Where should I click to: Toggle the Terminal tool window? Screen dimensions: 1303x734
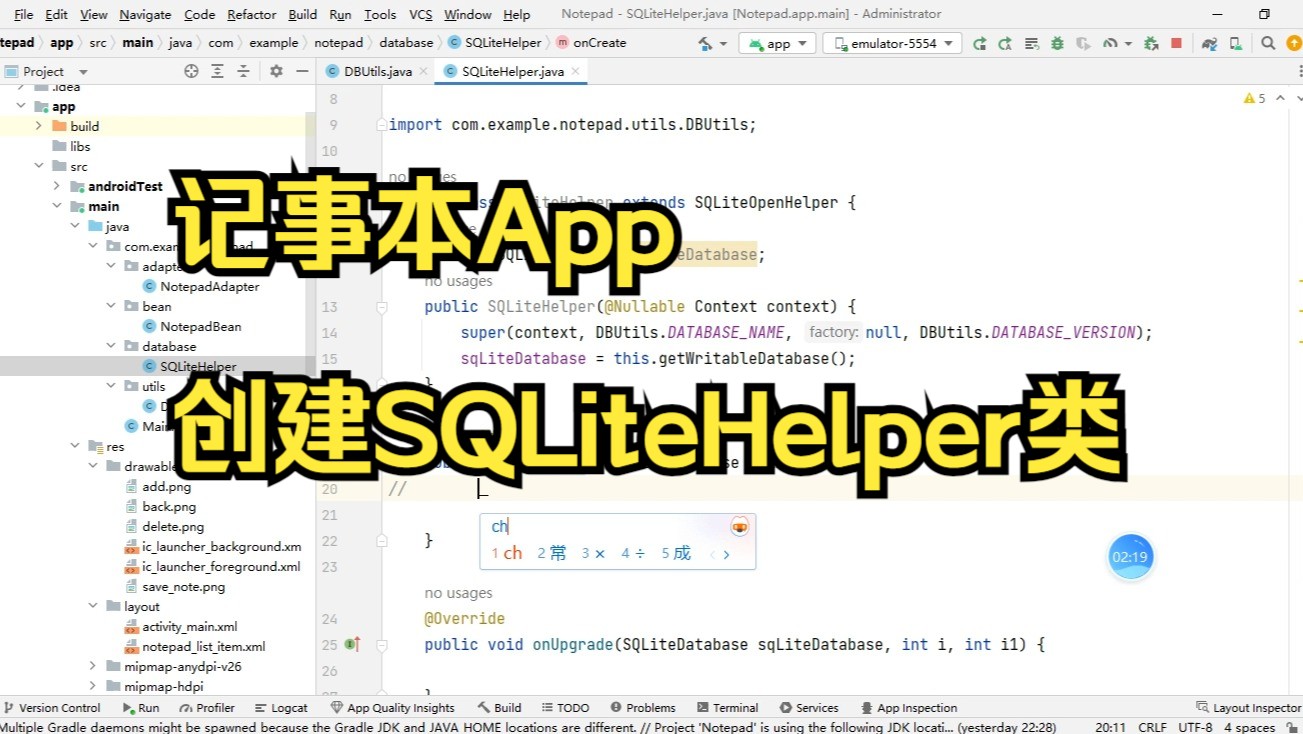(727, 707)
